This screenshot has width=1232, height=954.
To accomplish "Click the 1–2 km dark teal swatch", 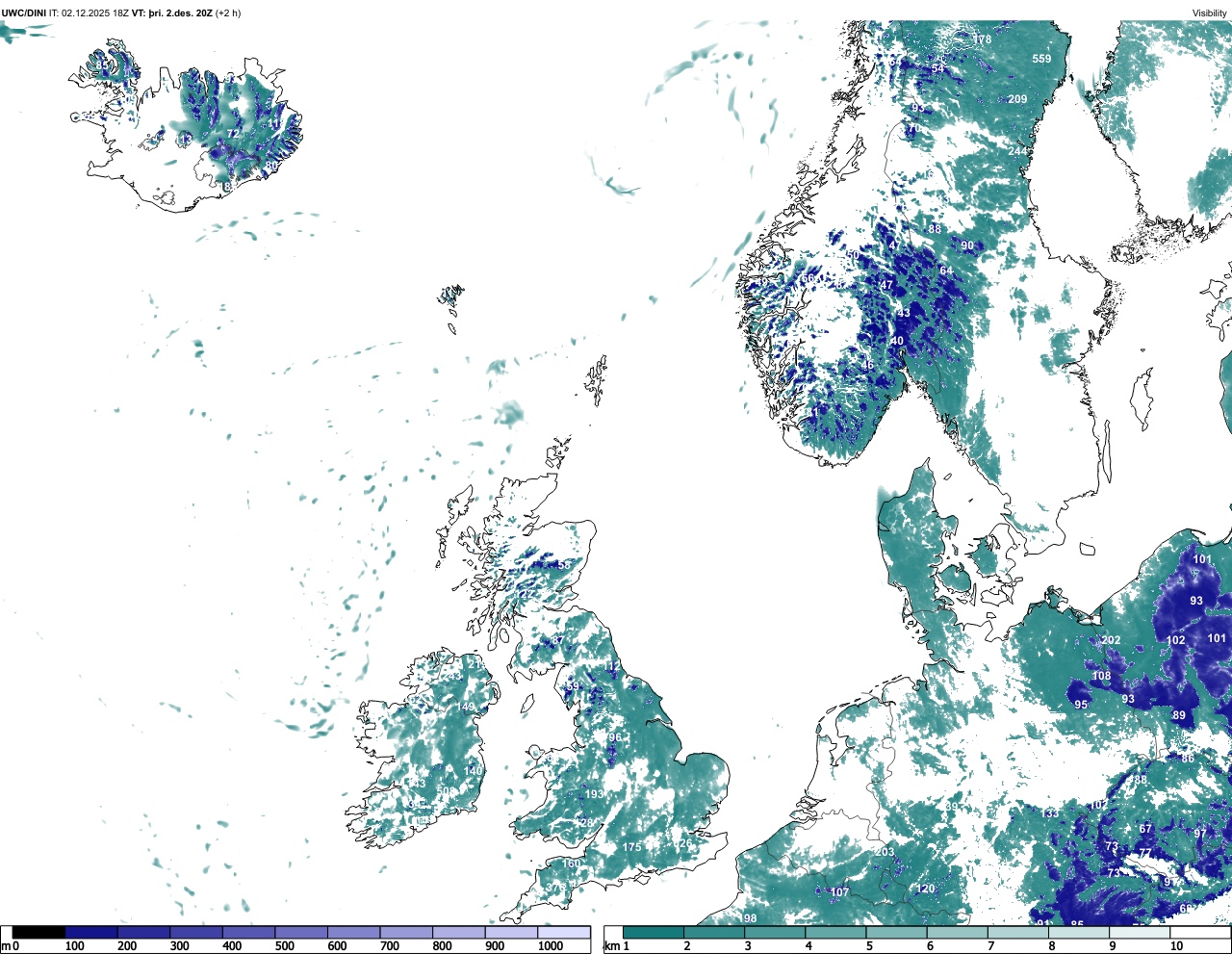I will (654, 933).
